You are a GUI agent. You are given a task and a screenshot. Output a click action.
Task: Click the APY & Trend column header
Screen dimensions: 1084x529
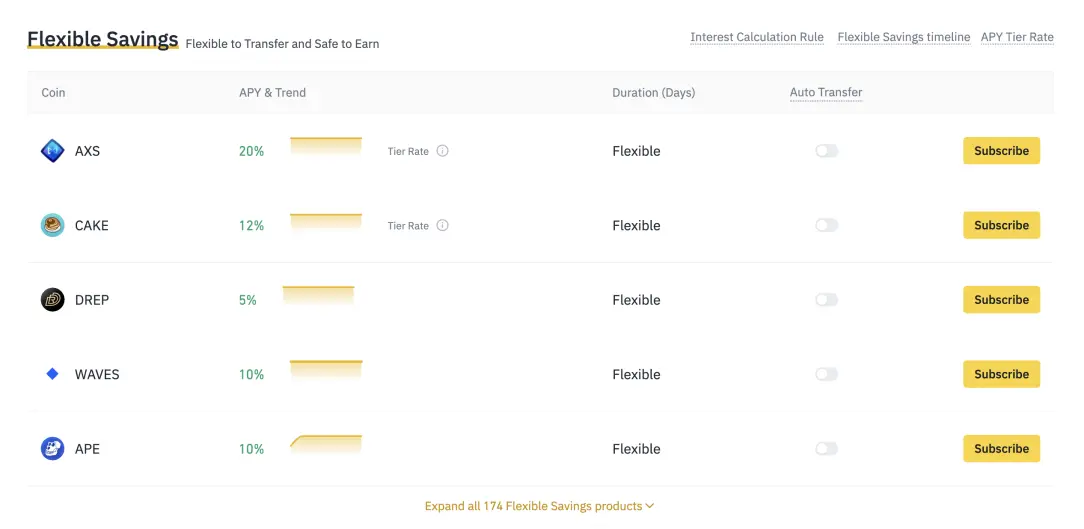point(272,93)
